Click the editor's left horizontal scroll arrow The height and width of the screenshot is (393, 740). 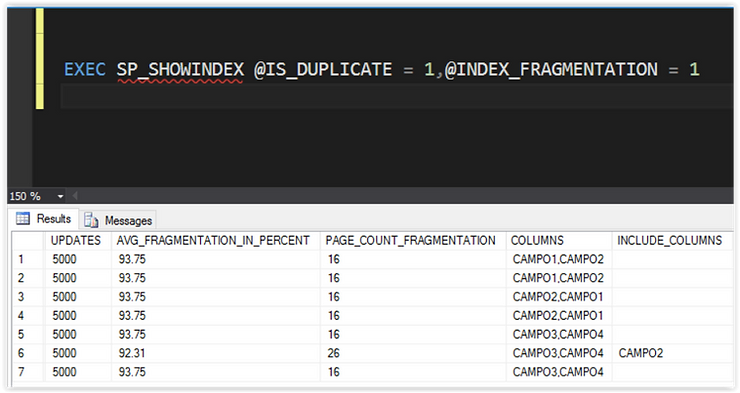tap(75, 195)
